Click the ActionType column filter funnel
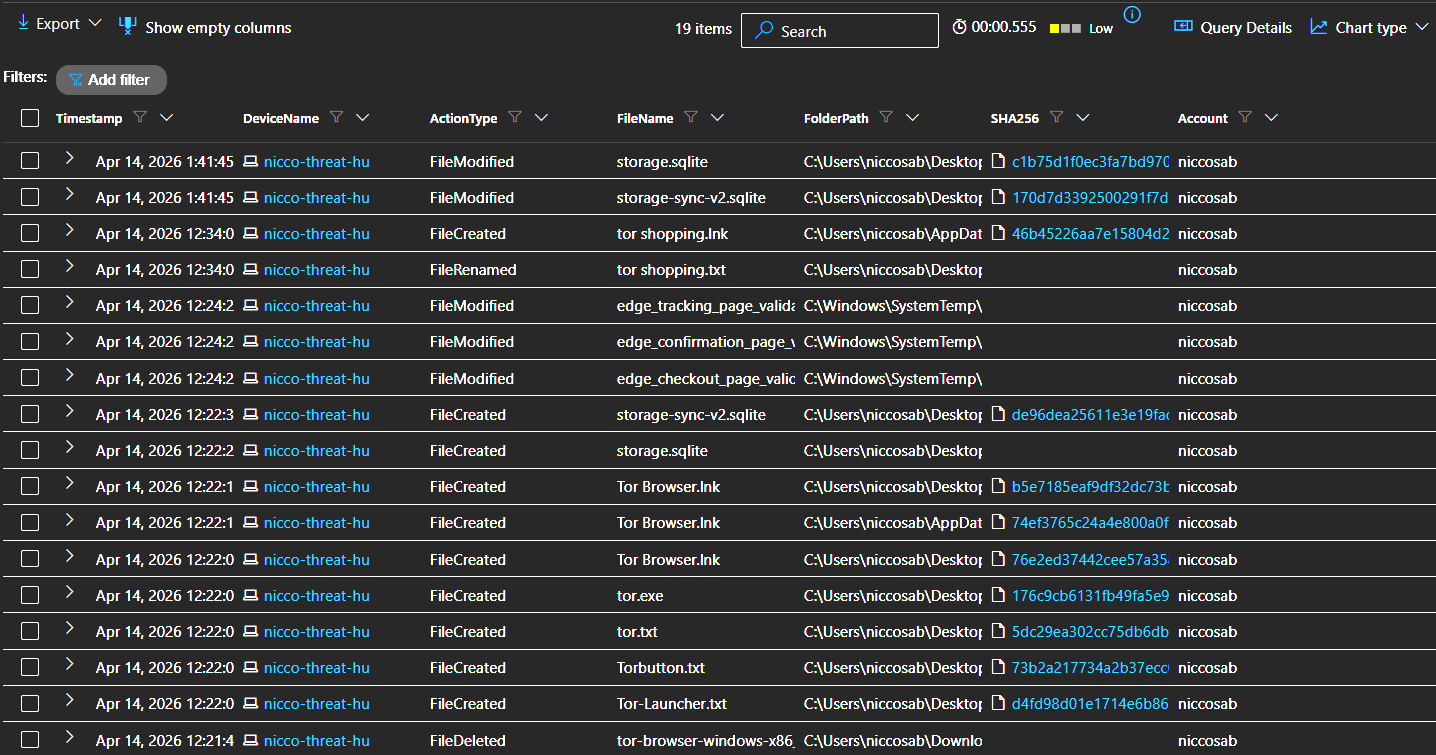 point(515,118)
